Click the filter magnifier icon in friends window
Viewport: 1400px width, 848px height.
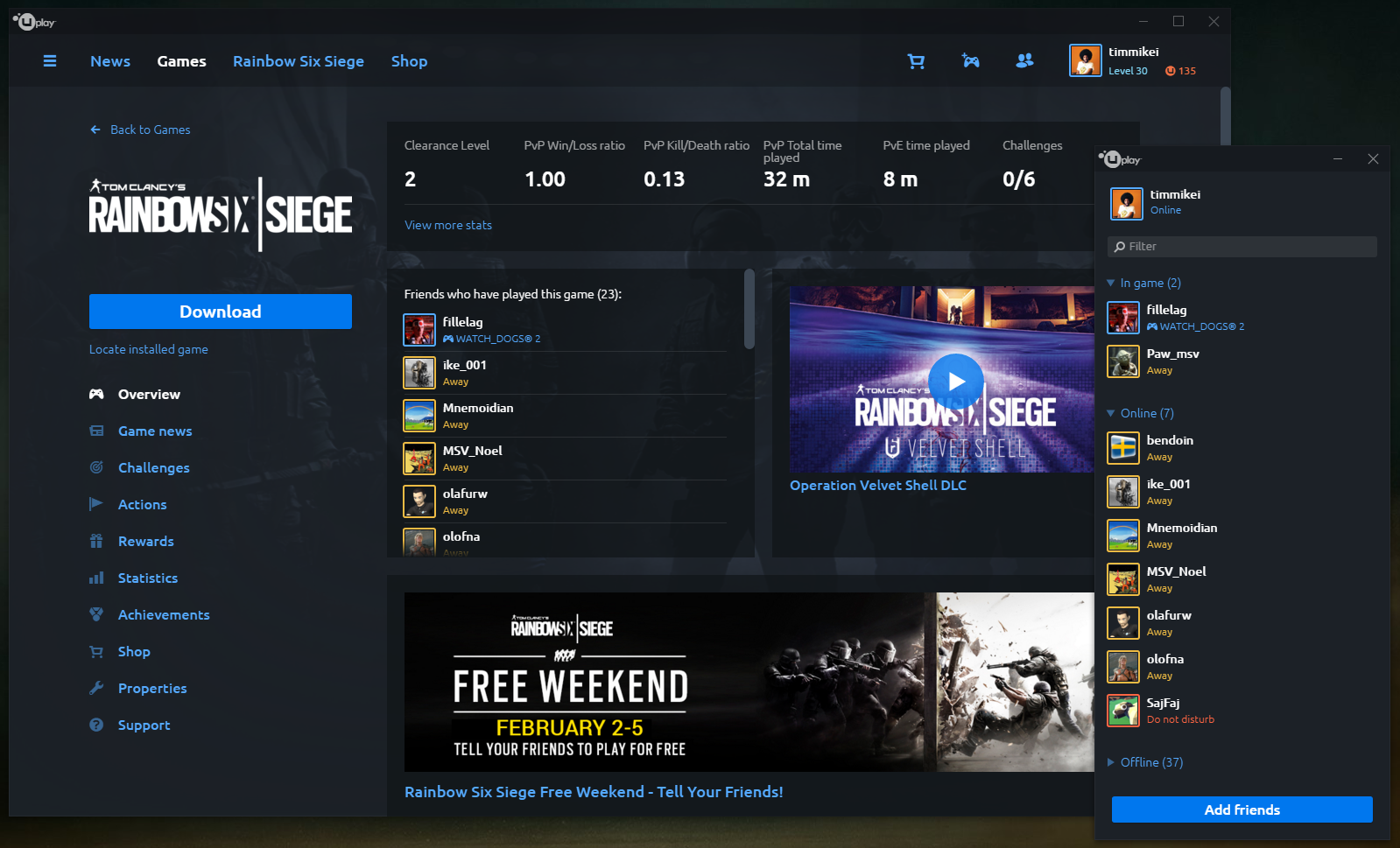coord(1120,247)
